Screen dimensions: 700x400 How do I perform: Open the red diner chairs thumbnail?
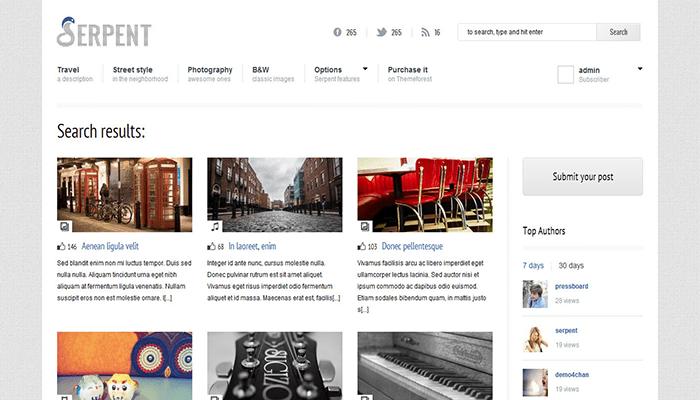[425, 195]
